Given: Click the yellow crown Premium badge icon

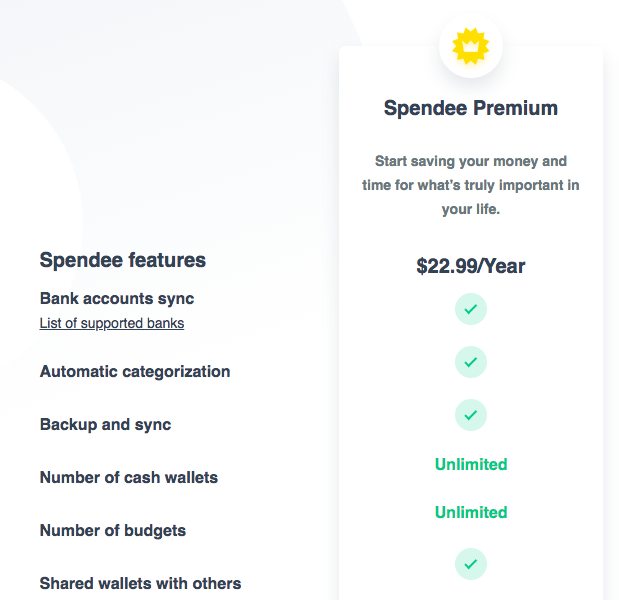Looking at the screenshot, I should coord(470,45).
